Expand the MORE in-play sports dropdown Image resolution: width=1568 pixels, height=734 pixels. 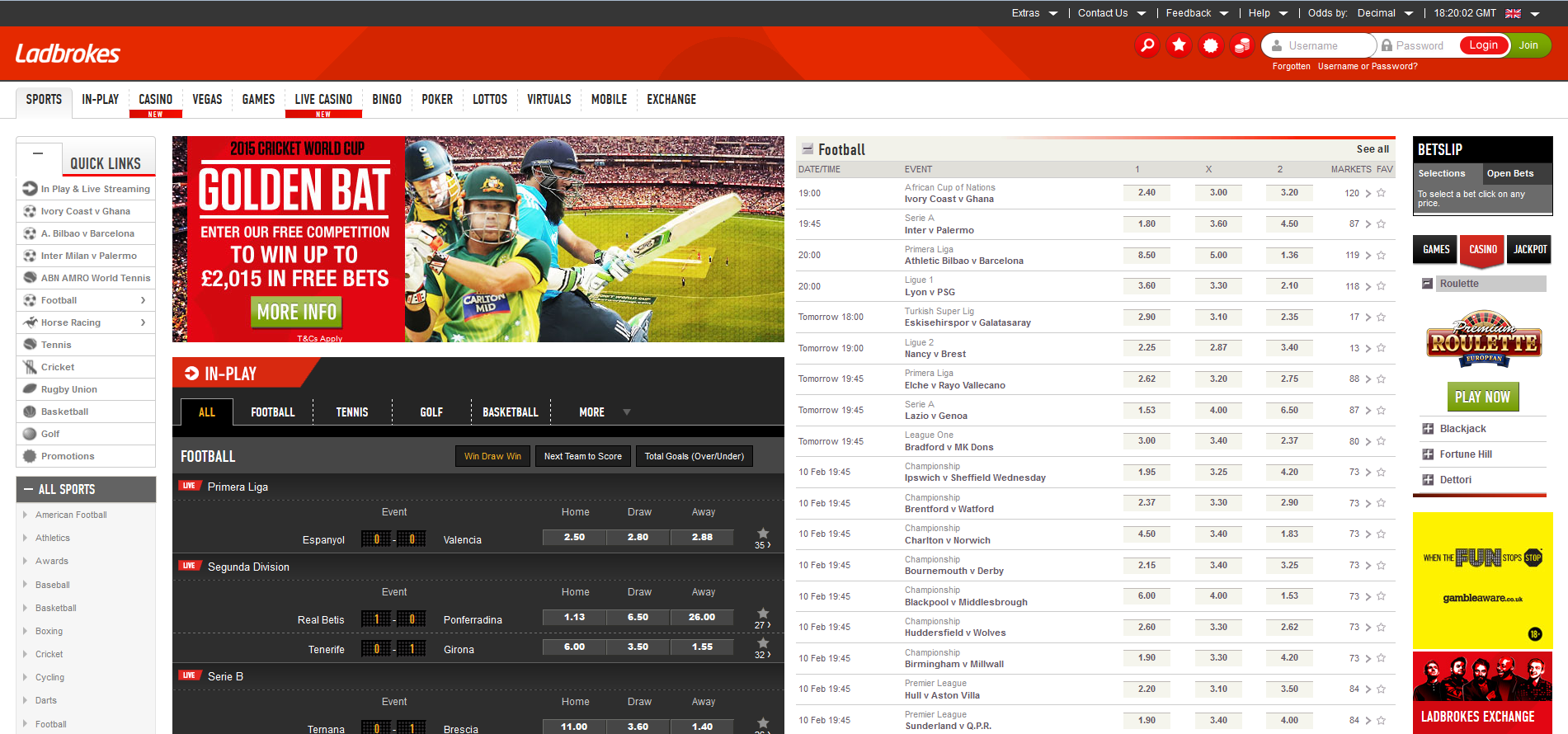point(605,412)
